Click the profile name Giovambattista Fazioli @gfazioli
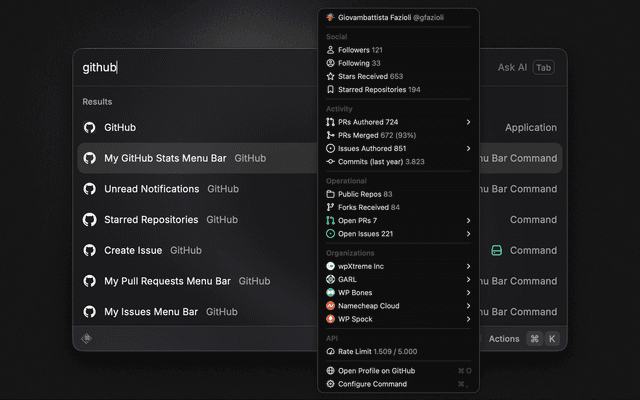The height and width of the screenshot is (400, 640). pyautogui.click(x=391, y=18)
